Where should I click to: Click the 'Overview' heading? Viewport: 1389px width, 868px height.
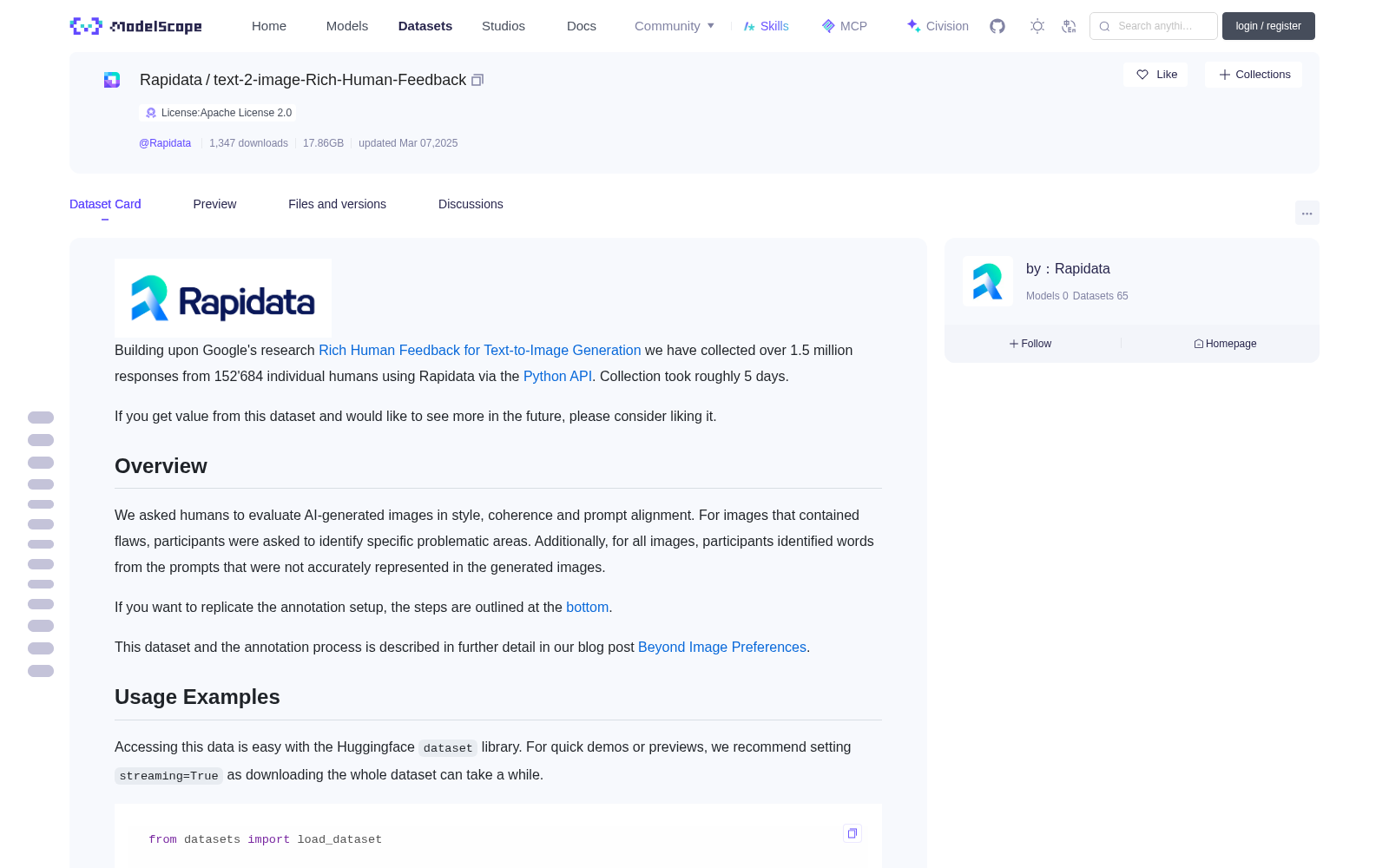pos(161,466)
